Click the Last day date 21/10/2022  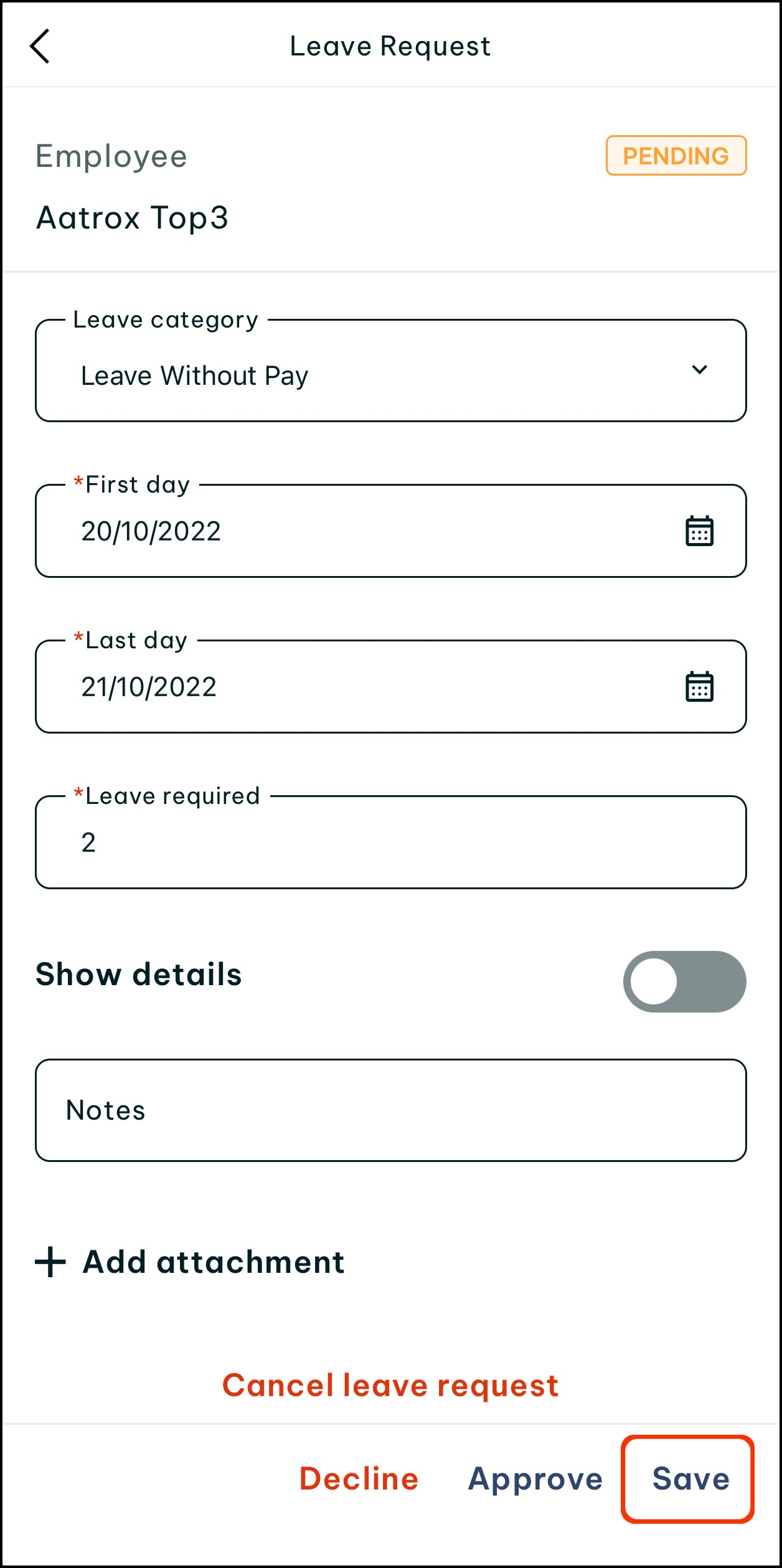(x=149, y=687)
